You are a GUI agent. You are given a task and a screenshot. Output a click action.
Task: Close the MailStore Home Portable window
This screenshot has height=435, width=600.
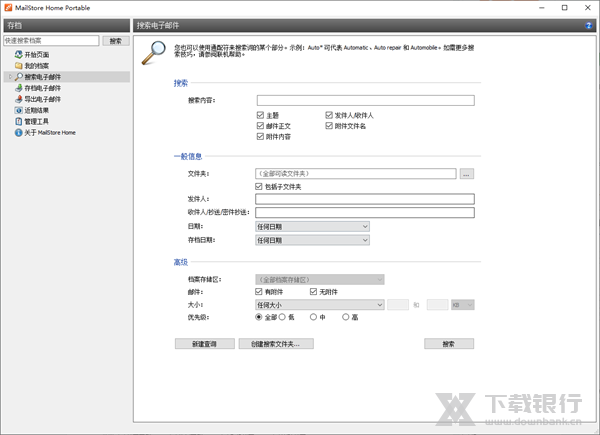coord(588,8)
